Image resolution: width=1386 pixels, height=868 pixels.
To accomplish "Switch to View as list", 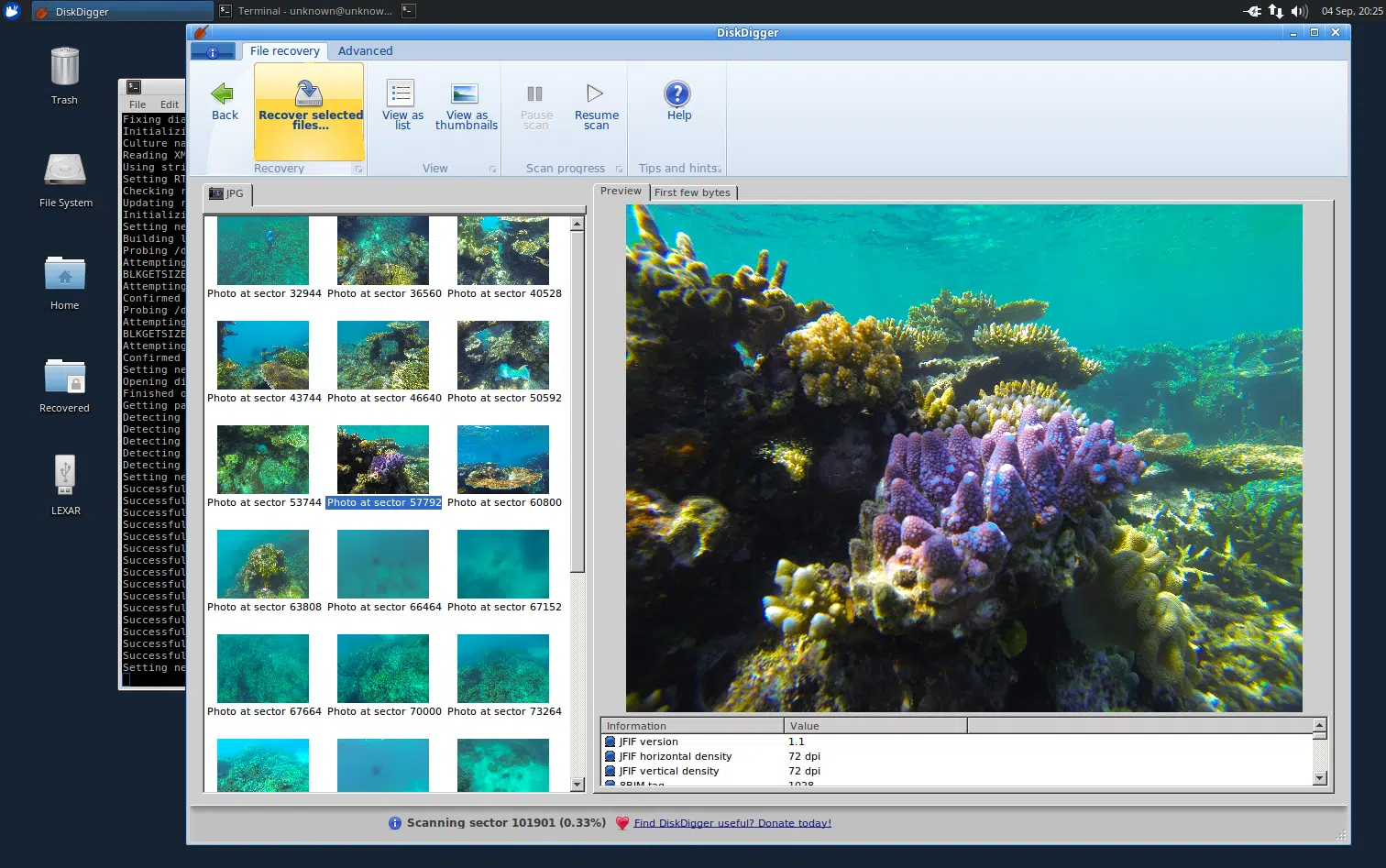I will point(401,105).
